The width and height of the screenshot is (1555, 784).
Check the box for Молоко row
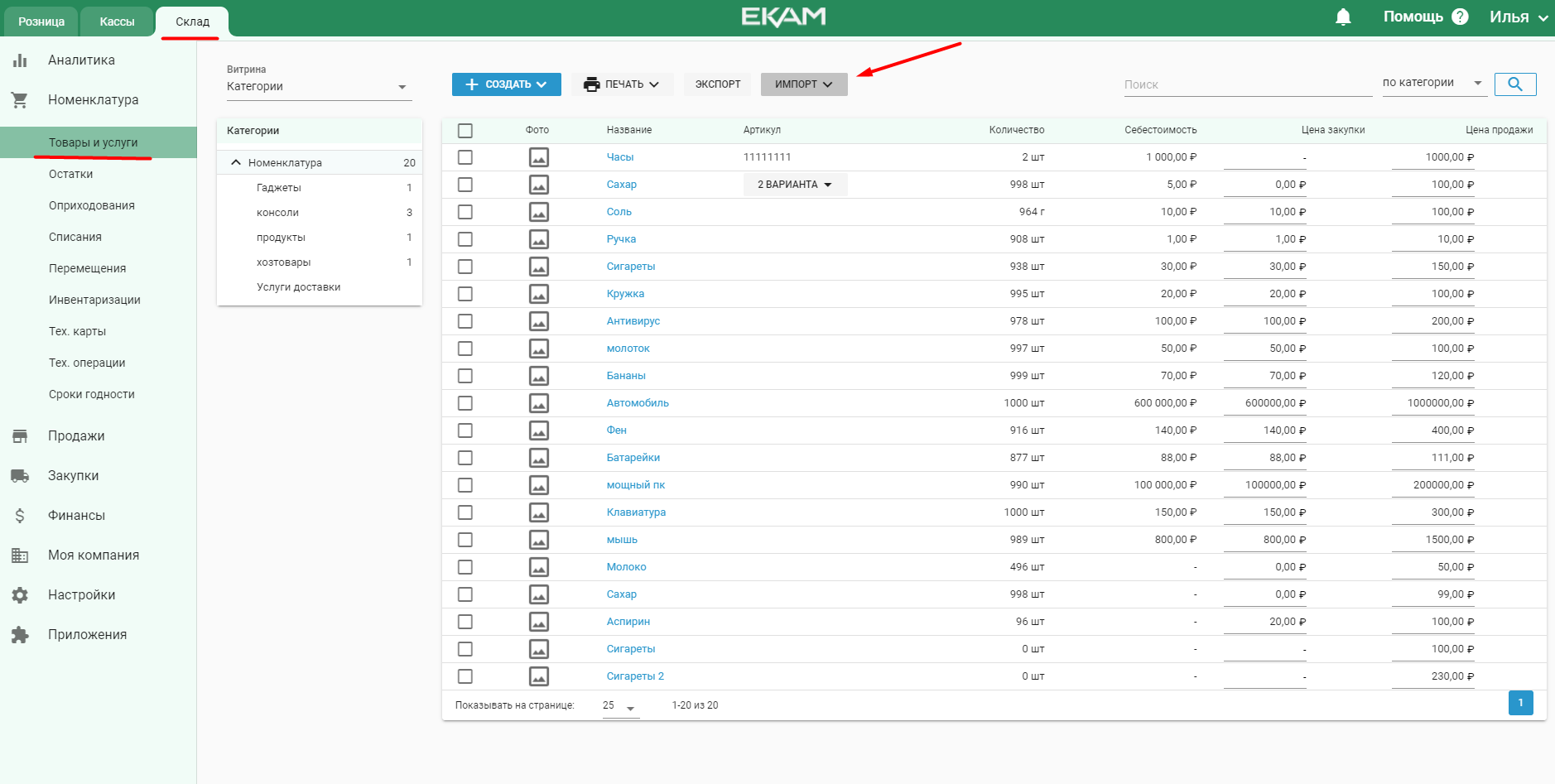(x=465, y=567)
